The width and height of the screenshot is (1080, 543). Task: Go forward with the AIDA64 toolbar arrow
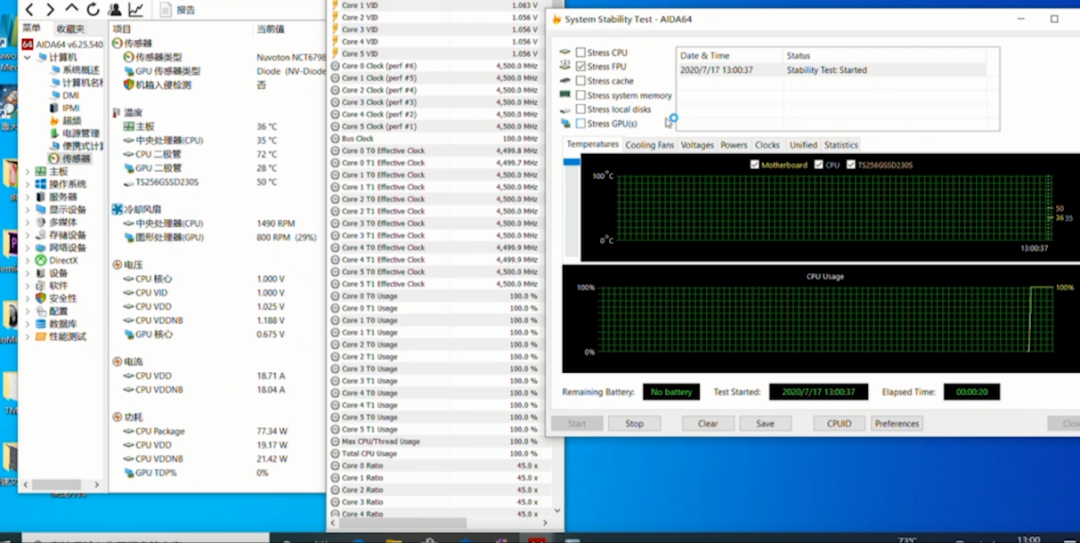(50, 10)
